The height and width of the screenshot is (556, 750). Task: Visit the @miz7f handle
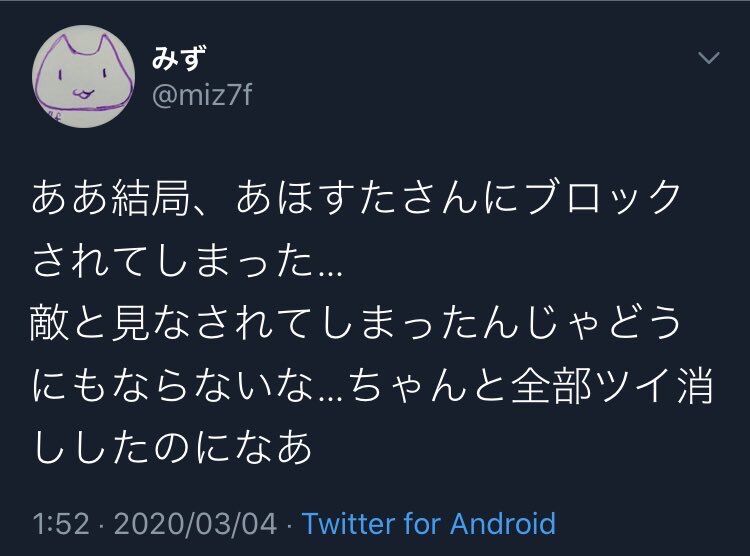[x=201, y=95]
